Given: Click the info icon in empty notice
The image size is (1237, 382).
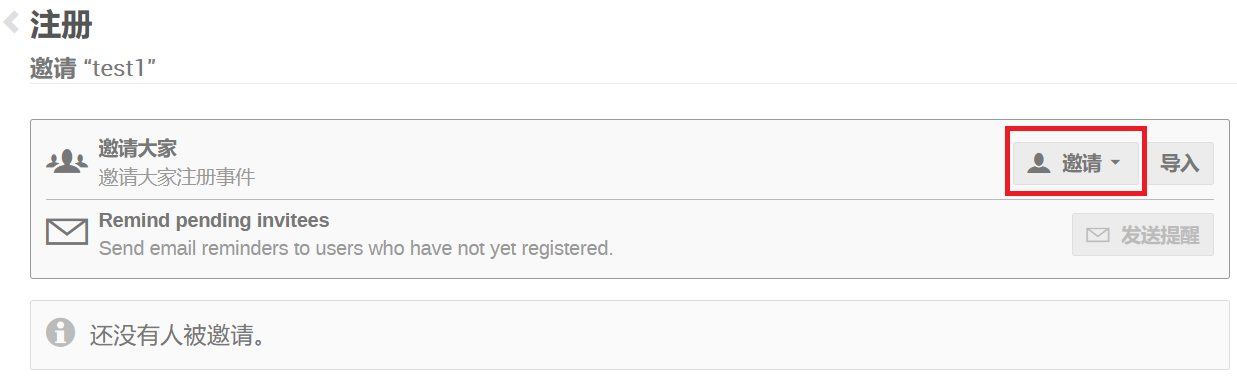Looking at the screenshot, I should click(62, 332).
